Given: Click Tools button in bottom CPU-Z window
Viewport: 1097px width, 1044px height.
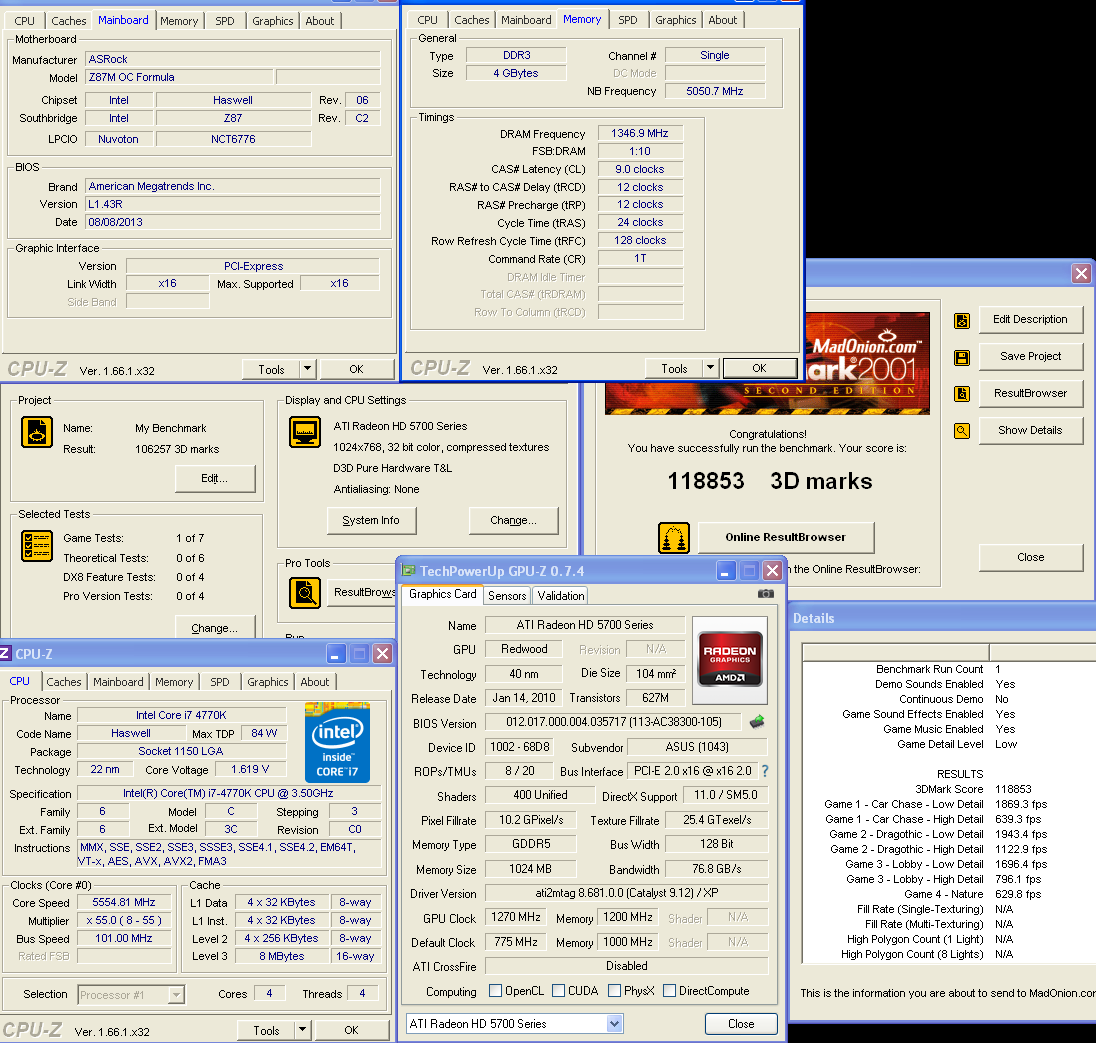Looking at the screenshot, I should click(x=266, y=1030).
